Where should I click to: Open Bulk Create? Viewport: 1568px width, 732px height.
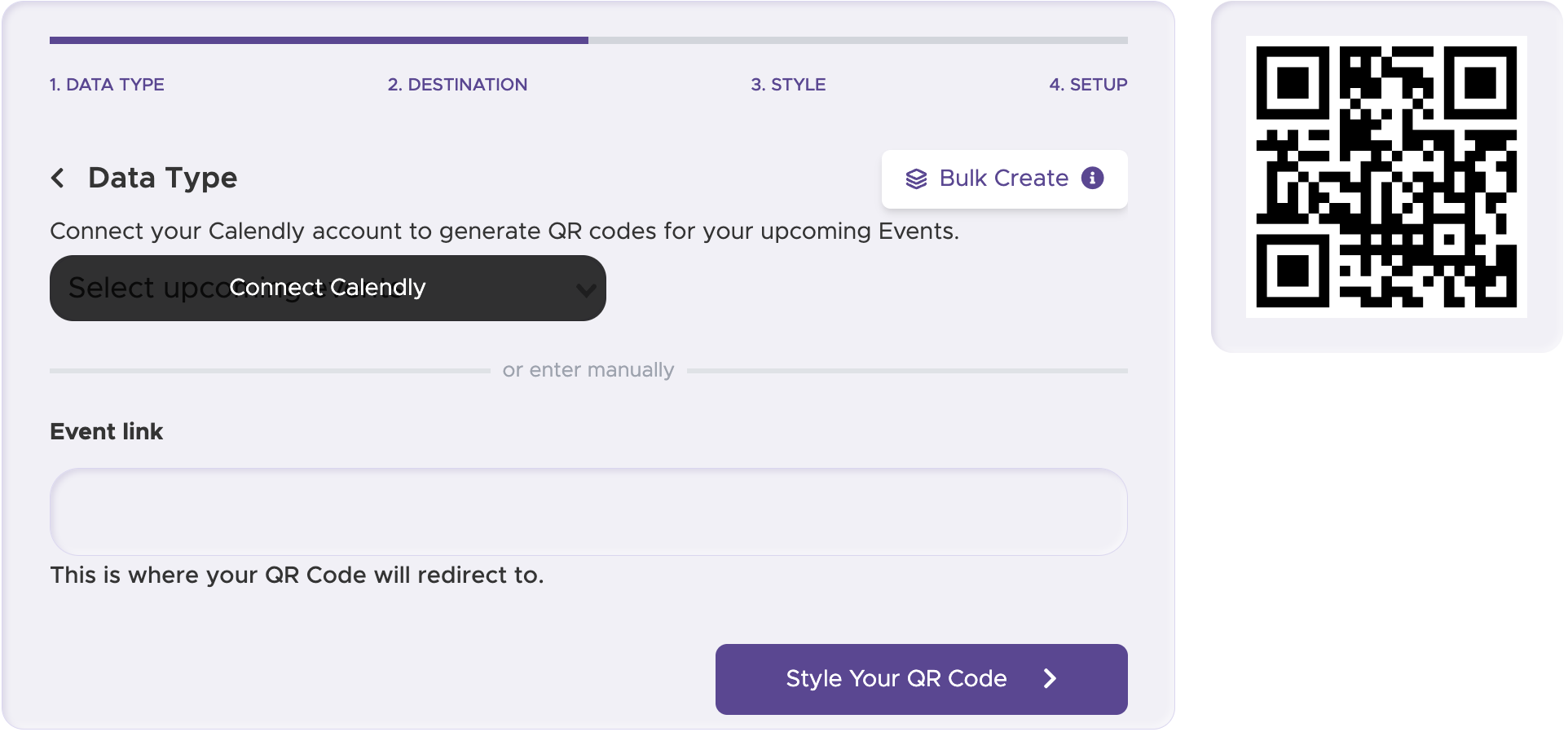click(1003, 178)
